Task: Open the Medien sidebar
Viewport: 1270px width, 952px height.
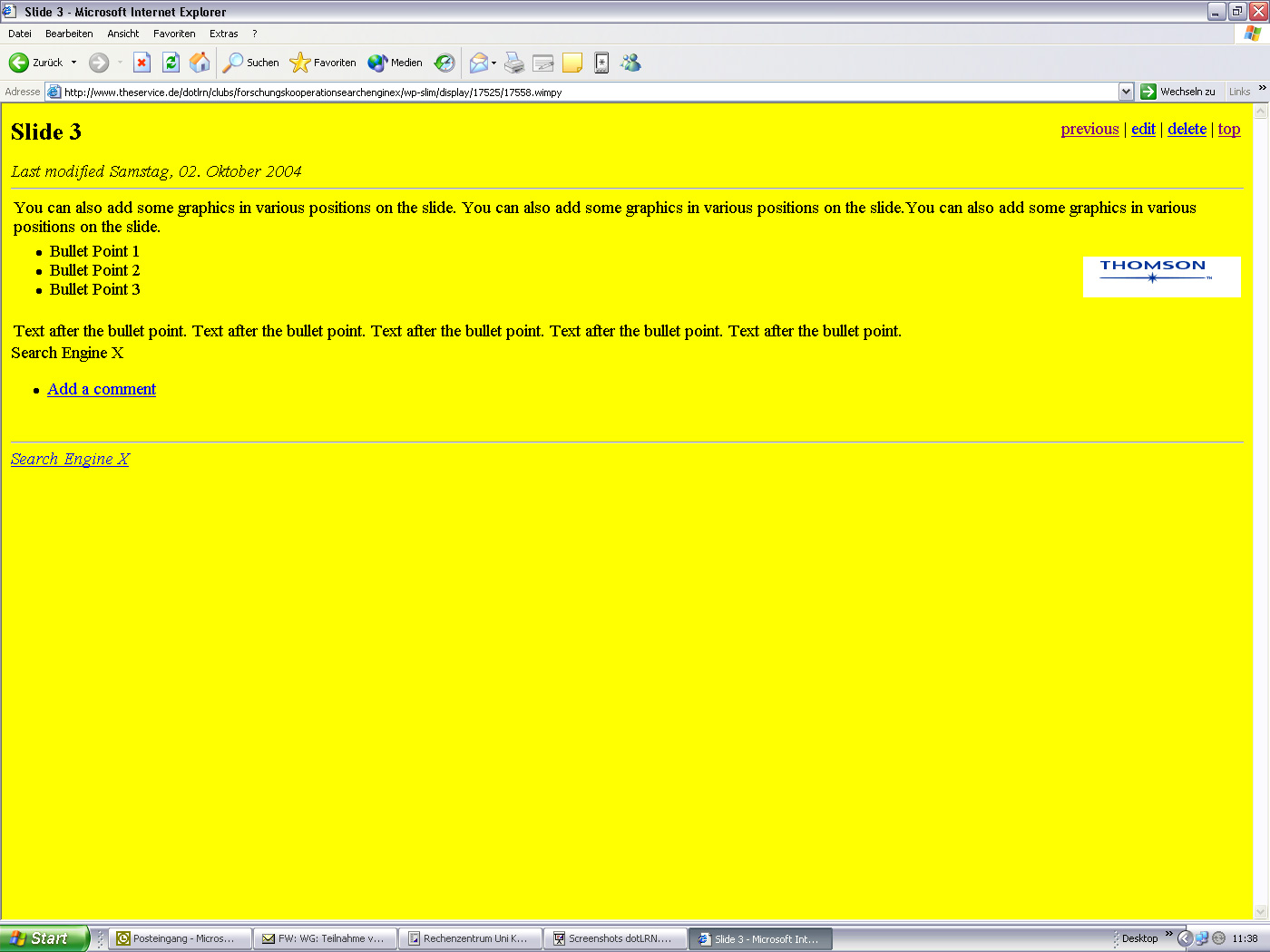Action: 395,63
